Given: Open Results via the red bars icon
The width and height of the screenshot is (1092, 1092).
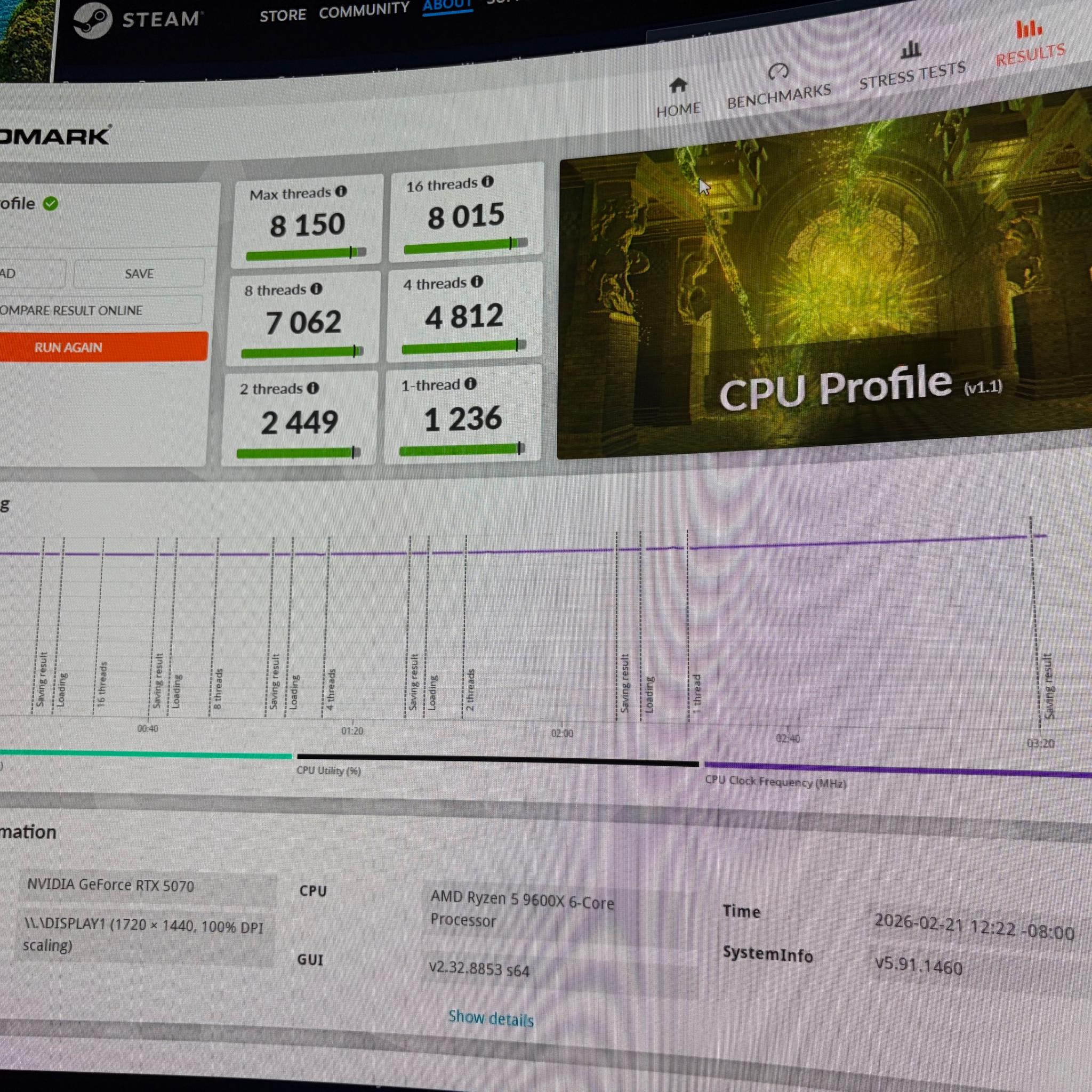Looking at the screenshot, I should click(x=1029, y=29).
